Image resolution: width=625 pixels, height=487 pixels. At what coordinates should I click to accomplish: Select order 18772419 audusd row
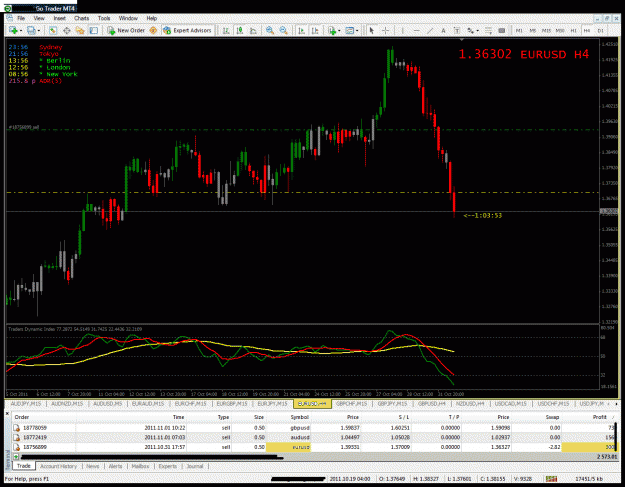313,437
